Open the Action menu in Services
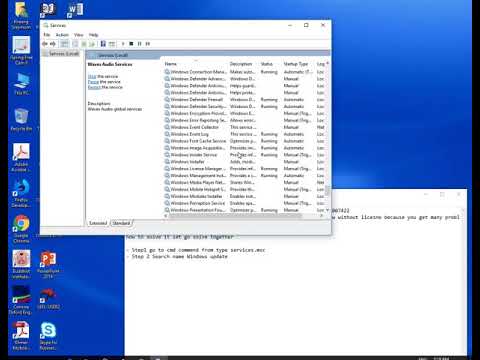 tap(62, 35)
